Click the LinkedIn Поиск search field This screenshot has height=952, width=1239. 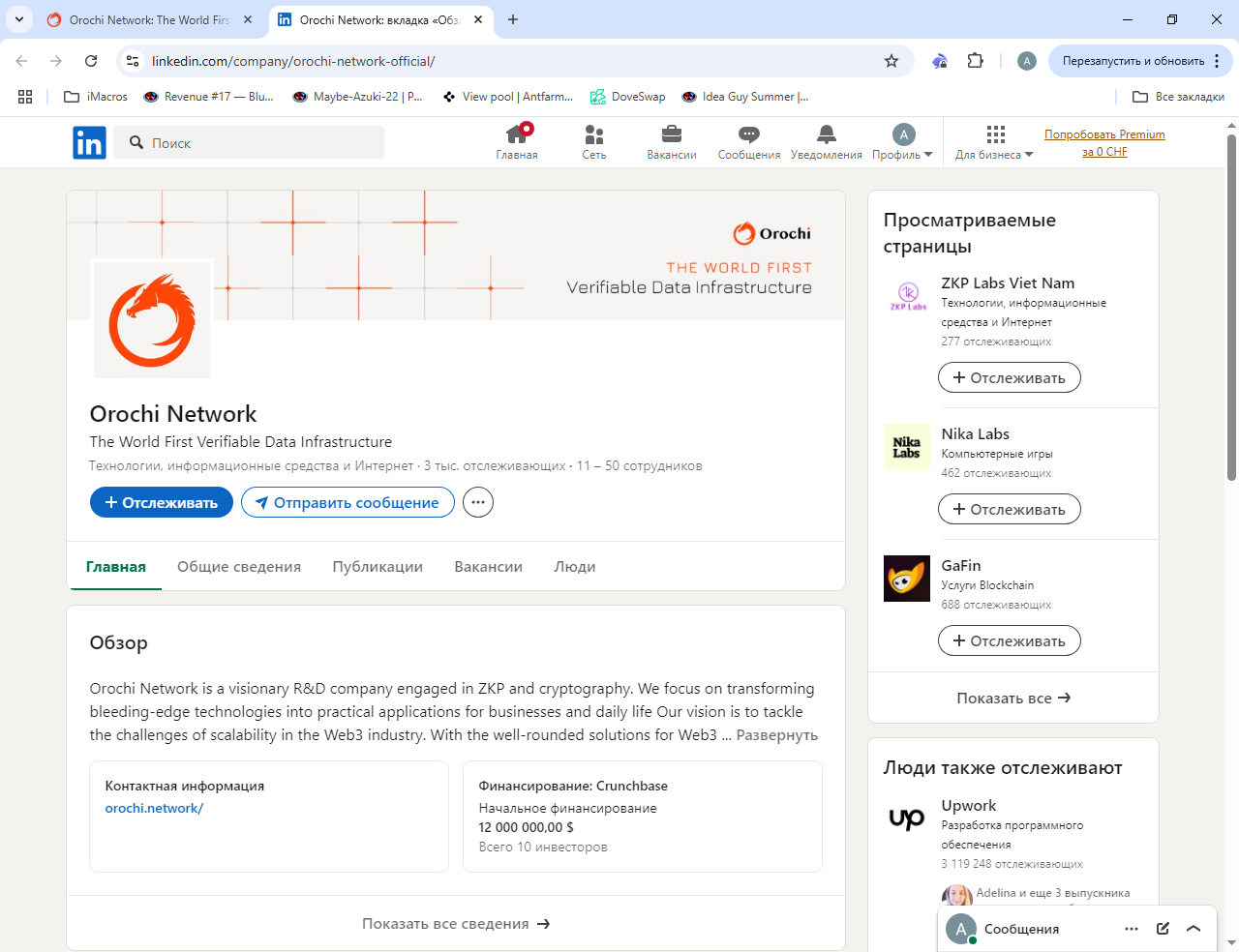pos(249,142)
